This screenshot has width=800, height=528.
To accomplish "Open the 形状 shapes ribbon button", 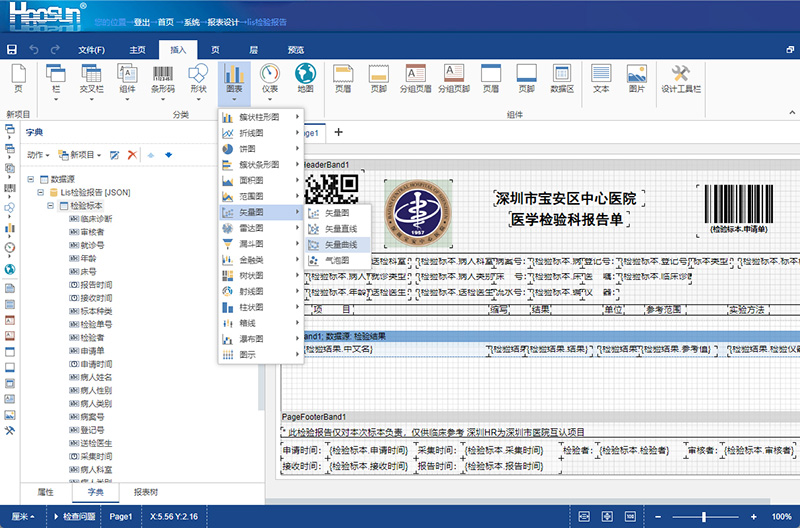I will 198,82.
